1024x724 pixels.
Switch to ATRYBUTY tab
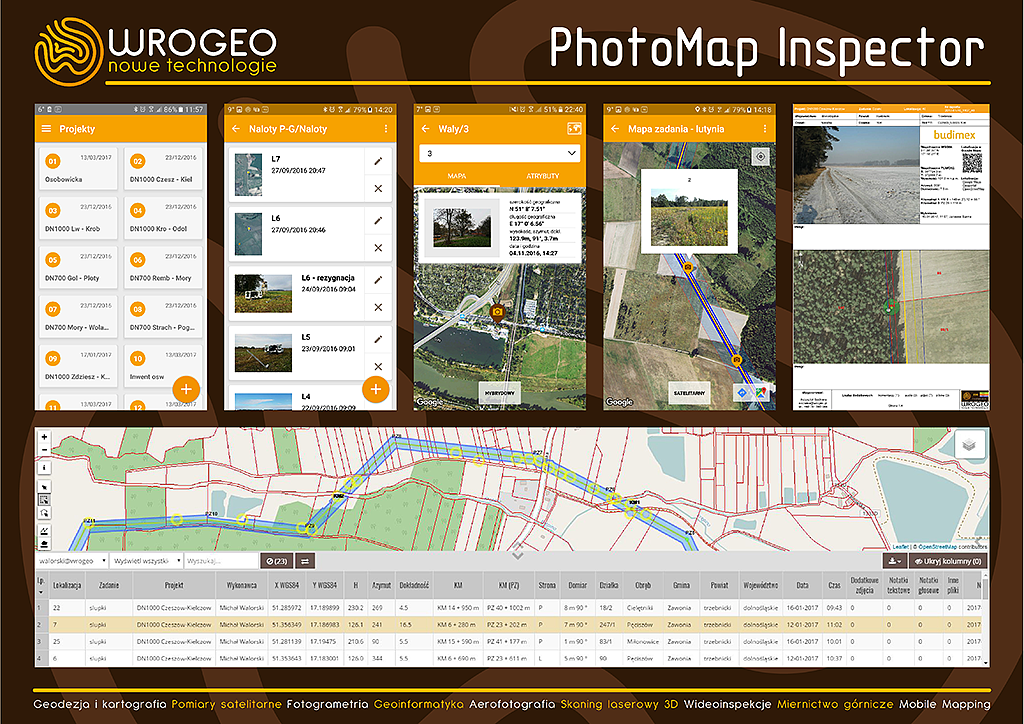pyautogui.click(x=541, y=175)
